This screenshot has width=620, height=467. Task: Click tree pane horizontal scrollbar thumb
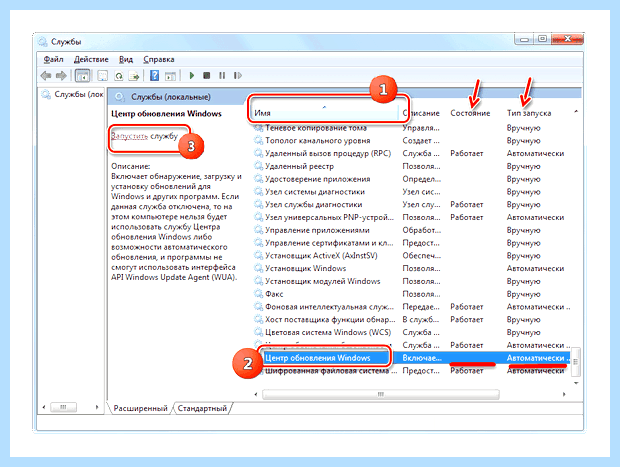(x=63, y=407)
